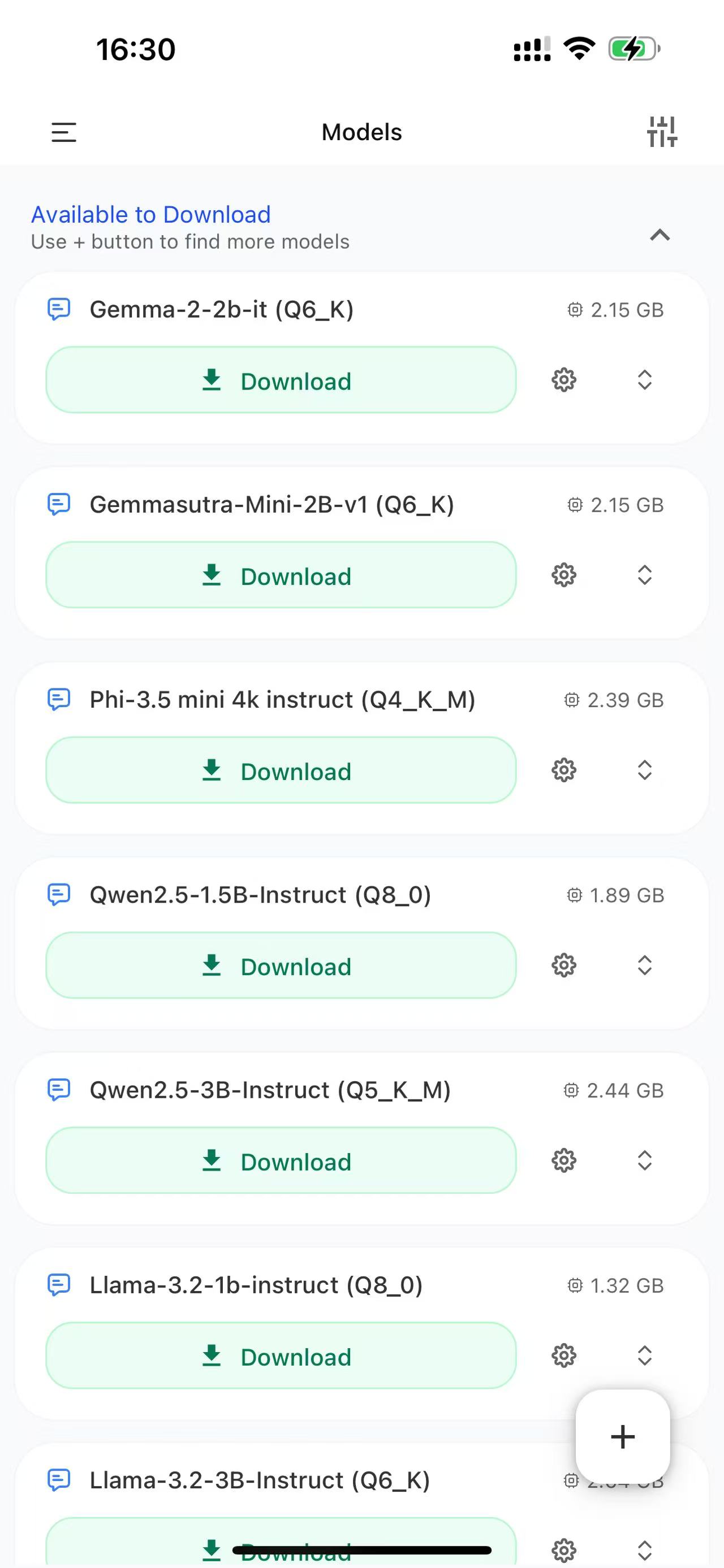This screenshot has height=1568, width=724.
Task: Open settings gear for Phi-3.5 mini
Action: 563,770
